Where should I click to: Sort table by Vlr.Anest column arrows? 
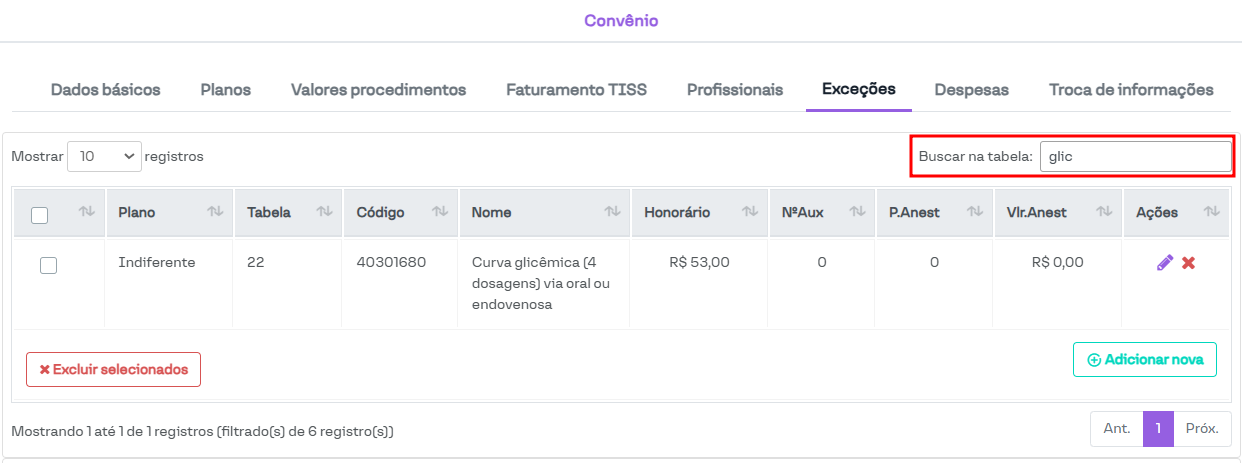[1104, 212]
